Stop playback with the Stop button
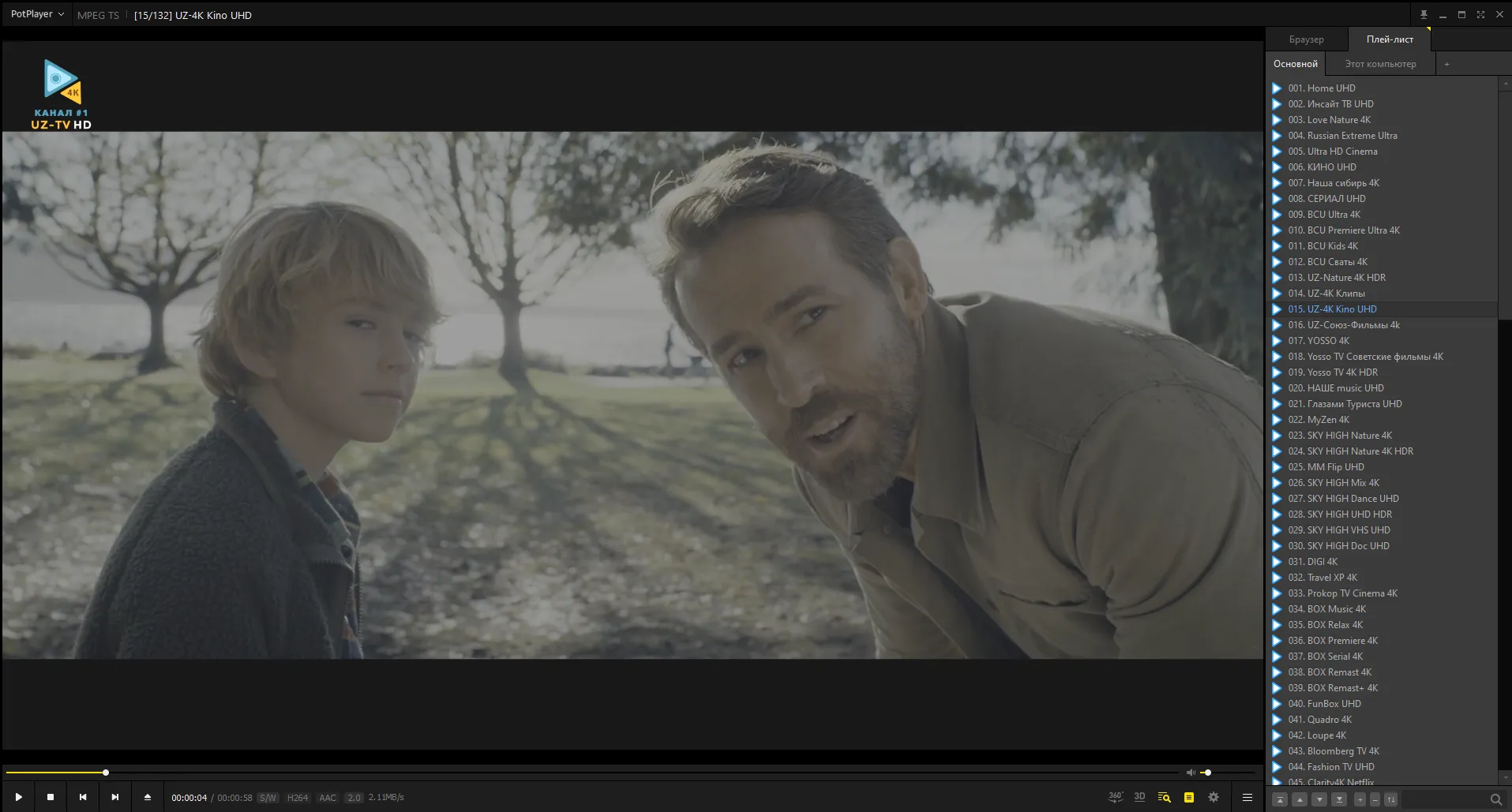 (51, 797)
